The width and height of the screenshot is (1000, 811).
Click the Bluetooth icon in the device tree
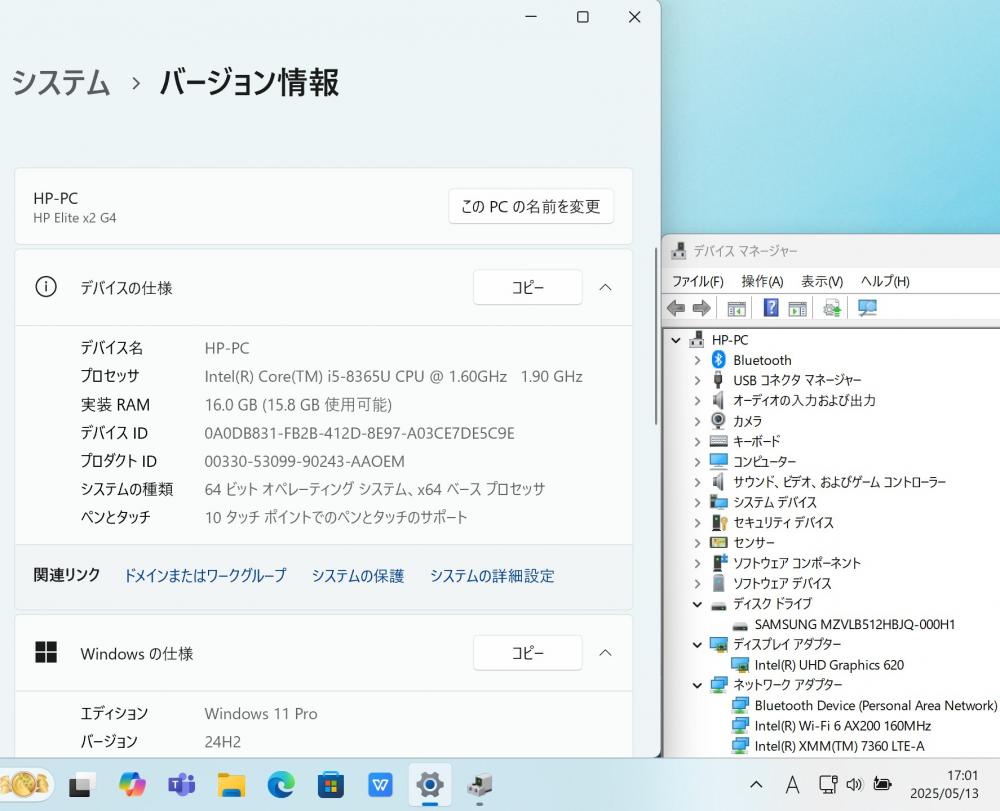719,360
